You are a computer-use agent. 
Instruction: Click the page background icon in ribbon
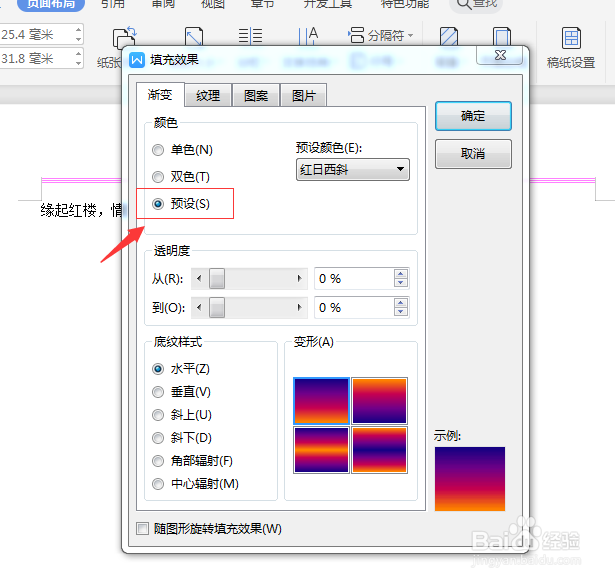tap(449, 36)
